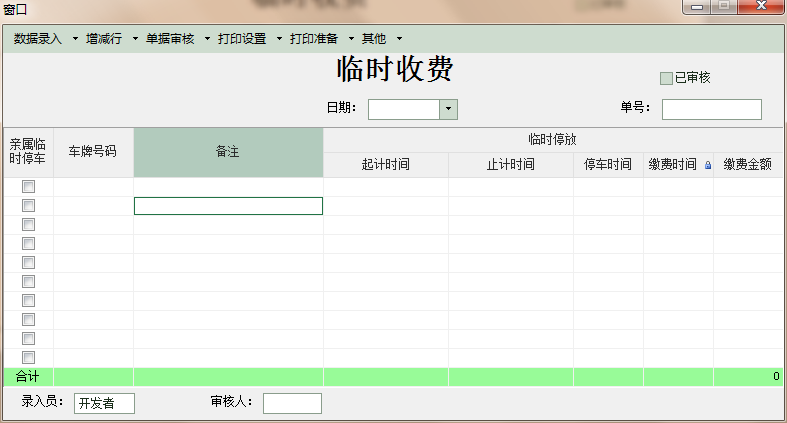Screen dimensions: 787x423
Task: Select the active 备注 cell in second row
Action: (x=228, y=206)
